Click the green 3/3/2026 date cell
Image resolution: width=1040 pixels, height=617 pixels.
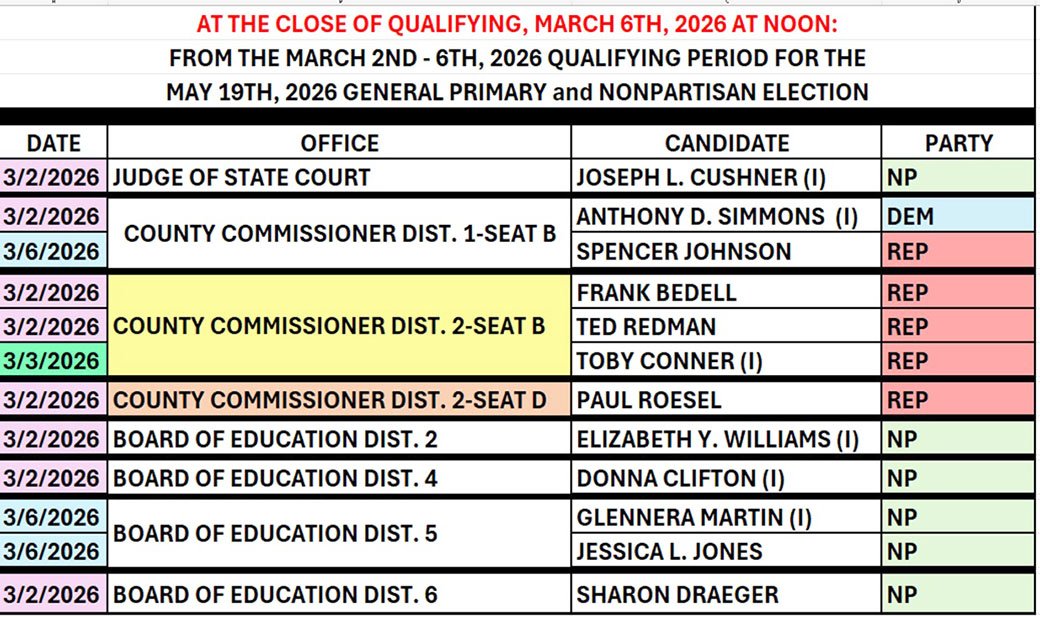click(53, 360)
